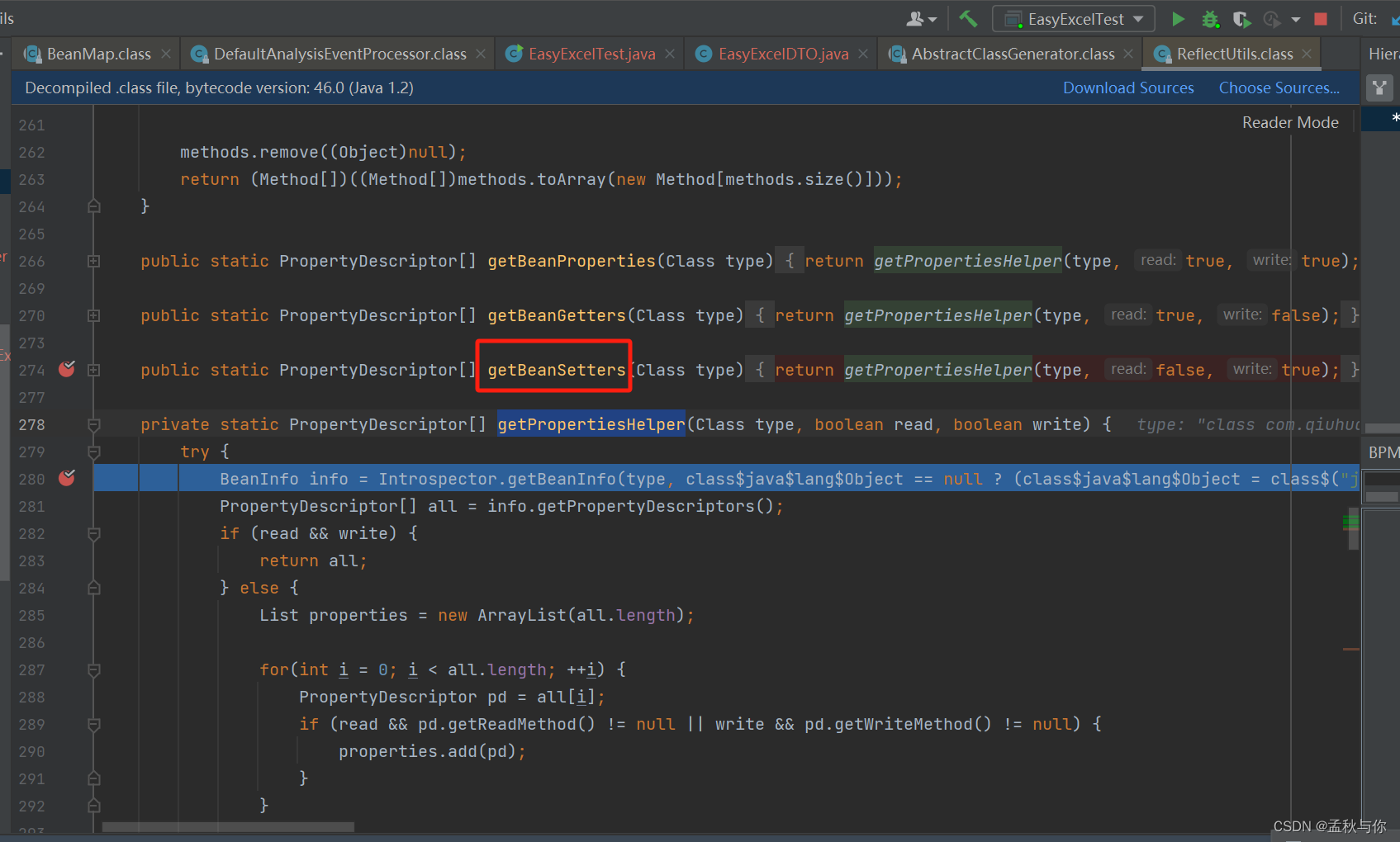Viewport: 1400px width, 842px height.
Task: Close the BeanMap.class tab
Action: (166, 54)
